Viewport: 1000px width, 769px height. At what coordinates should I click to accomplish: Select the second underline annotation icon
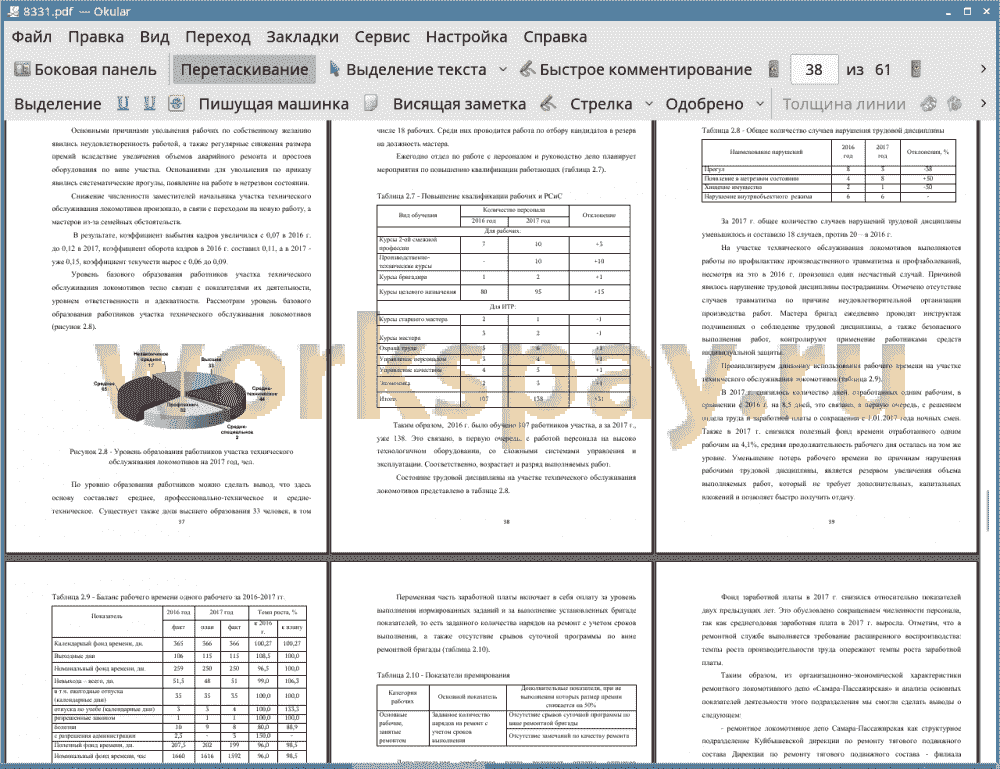150,103
